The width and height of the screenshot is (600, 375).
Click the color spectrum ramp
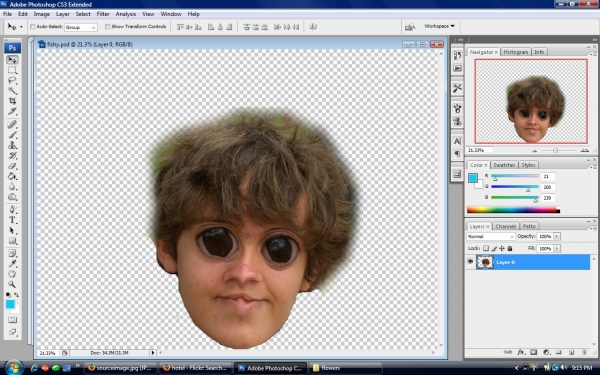tap(513, 210)
